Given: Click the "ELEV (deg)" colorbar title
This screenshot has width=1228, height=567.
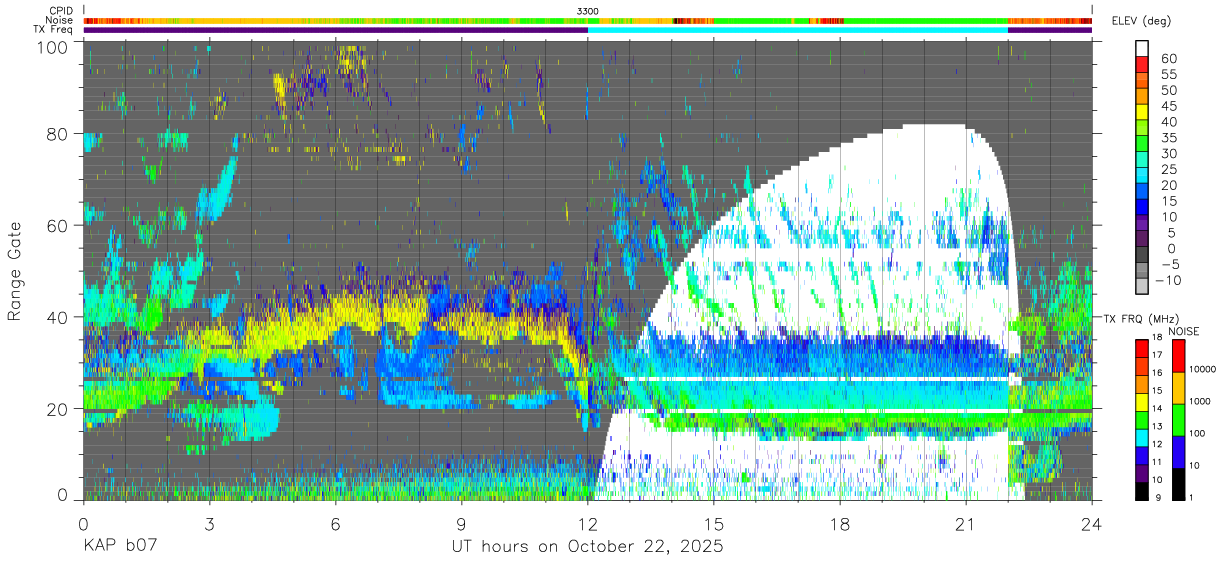Looking at the screenshot, I should tap(1142, 20).
